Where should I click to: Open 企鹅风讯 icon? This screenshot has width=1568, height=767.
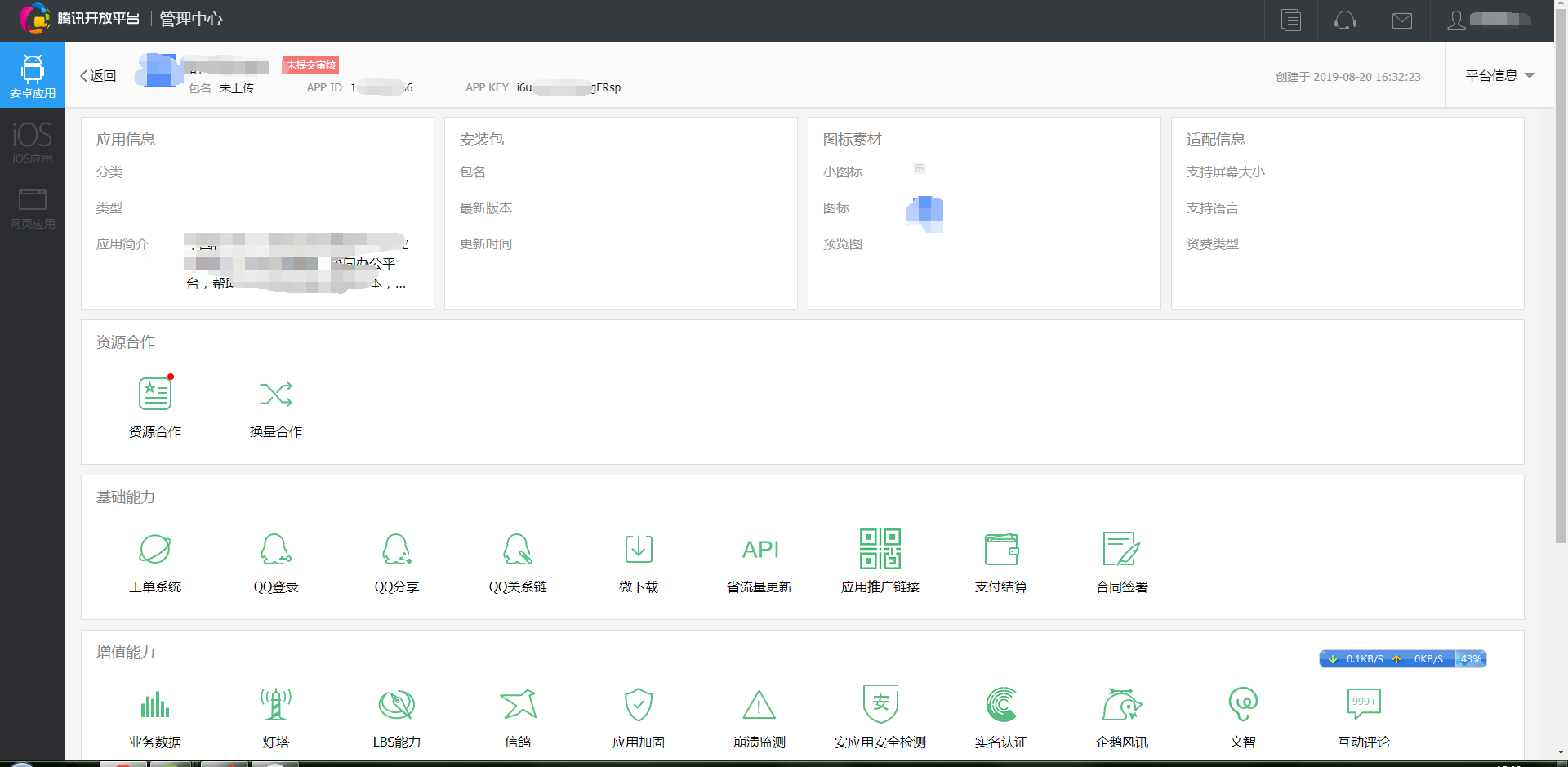point(1122,704)
